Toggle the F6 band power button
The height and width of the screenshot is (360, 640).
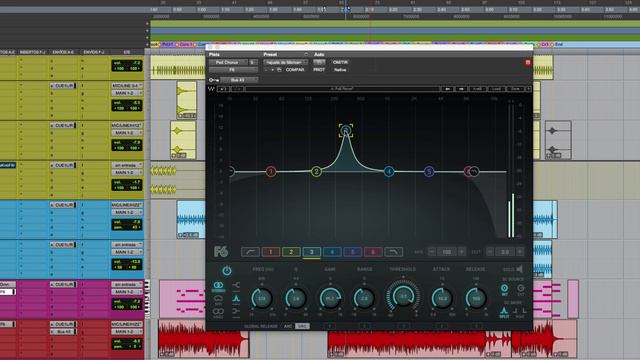(227, 270)
